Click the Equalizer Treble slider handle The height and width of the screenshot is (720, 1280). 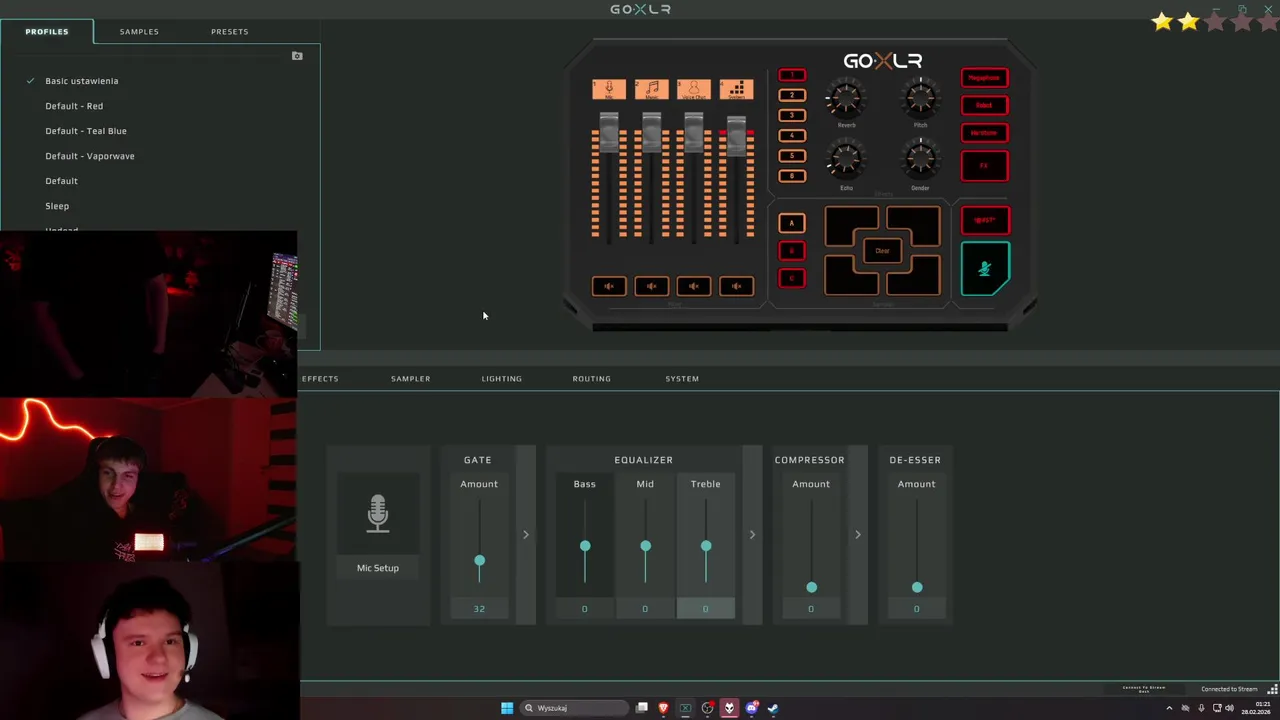pos(706,546)
